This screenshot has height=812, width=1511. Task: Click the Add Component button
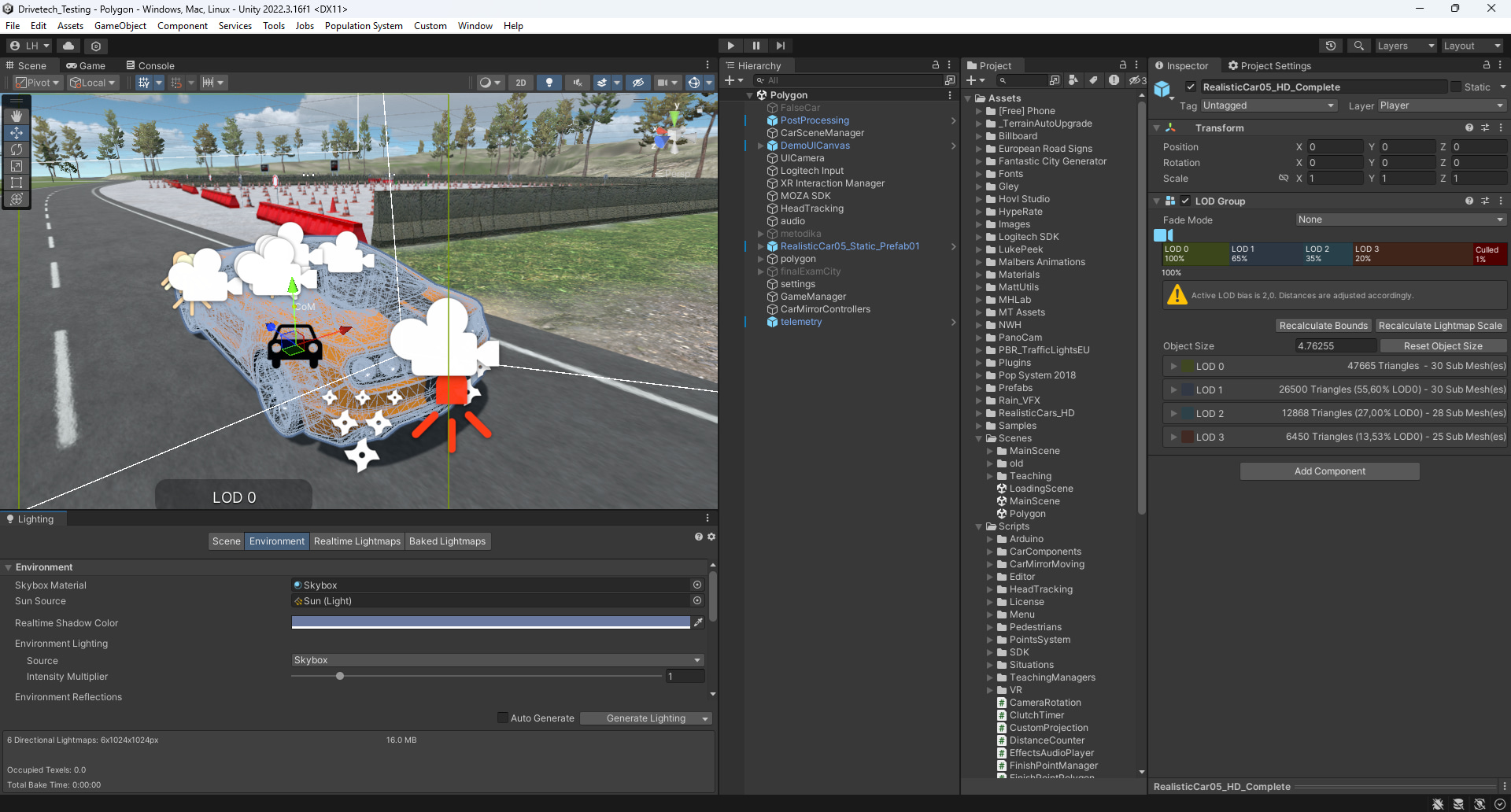1329,471
